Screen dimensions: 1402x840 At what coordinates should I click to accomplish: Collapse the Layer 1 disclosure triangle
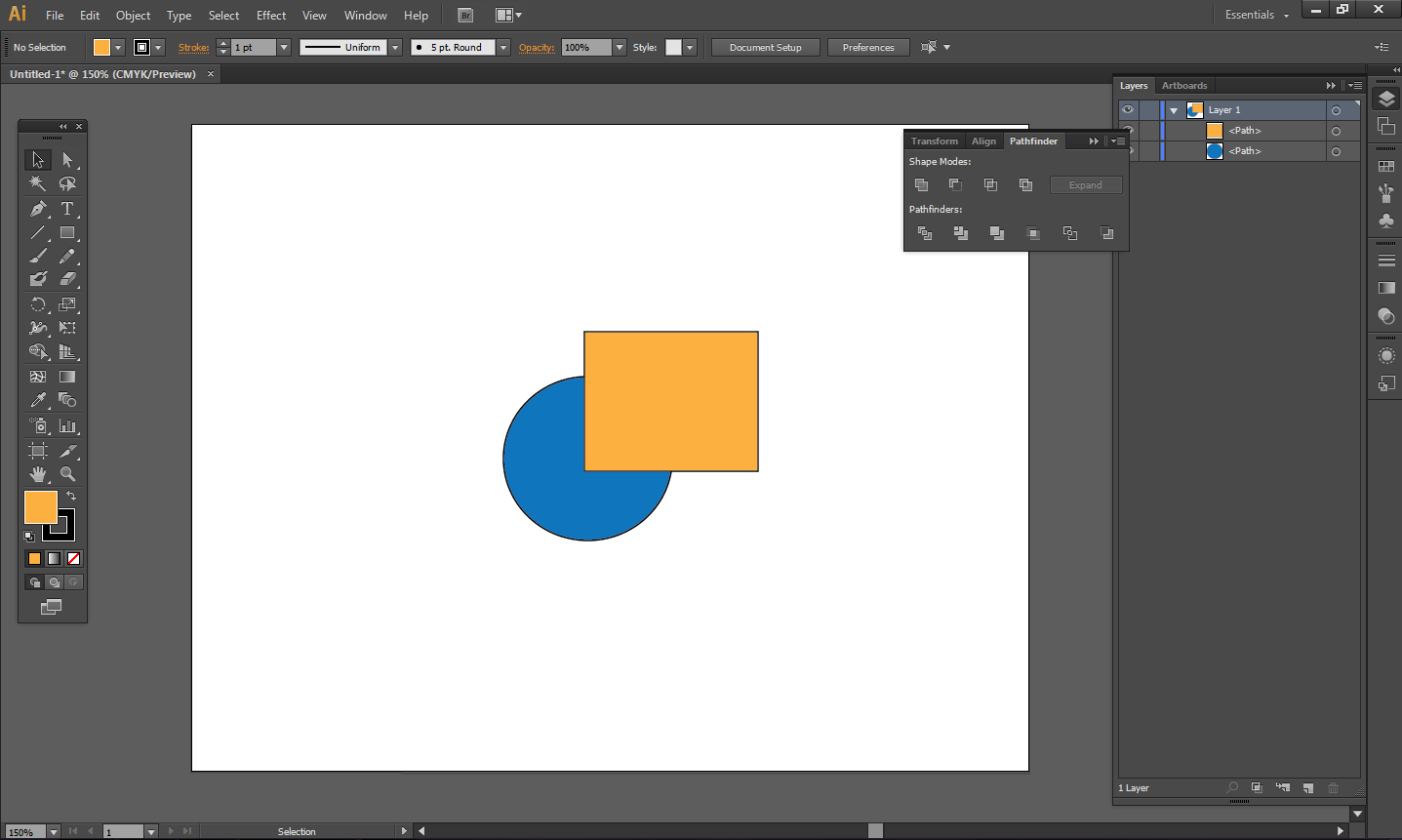pyautogui.click(x=1174, y=110)
